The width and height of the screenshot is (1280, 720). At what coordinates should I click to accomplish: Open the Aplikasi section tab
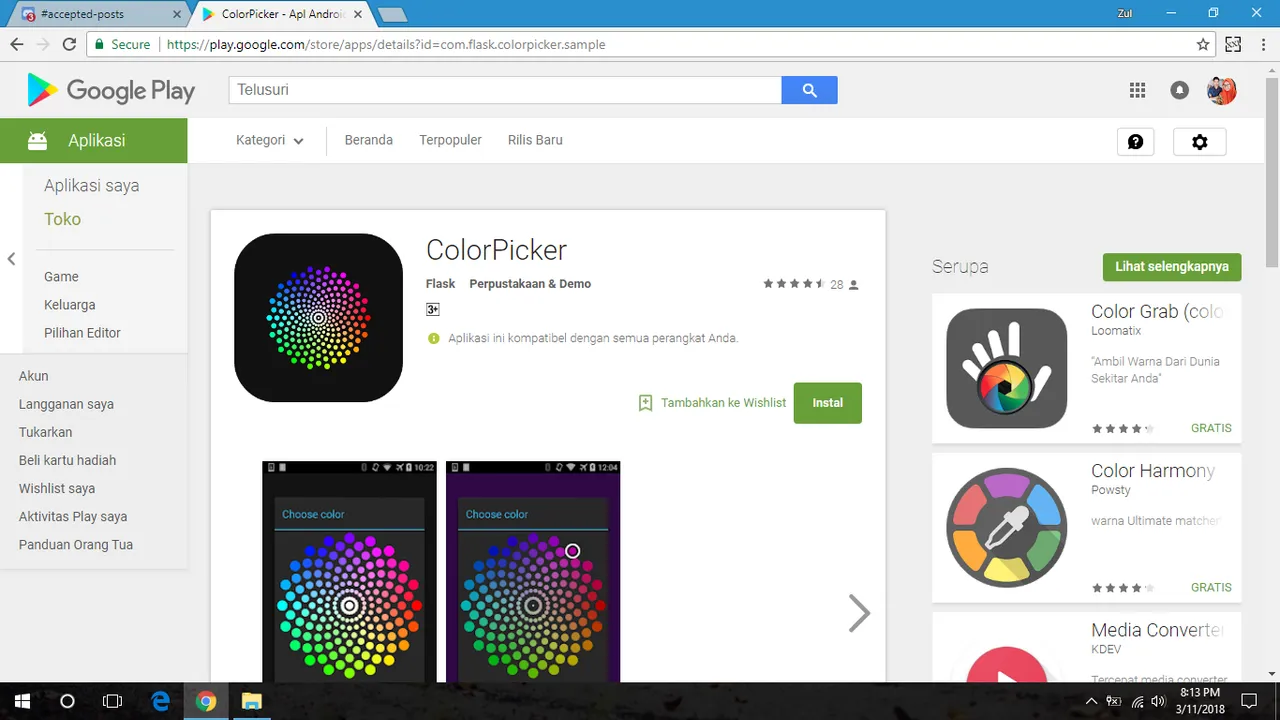pyautogui.click(x=94, y=140)
